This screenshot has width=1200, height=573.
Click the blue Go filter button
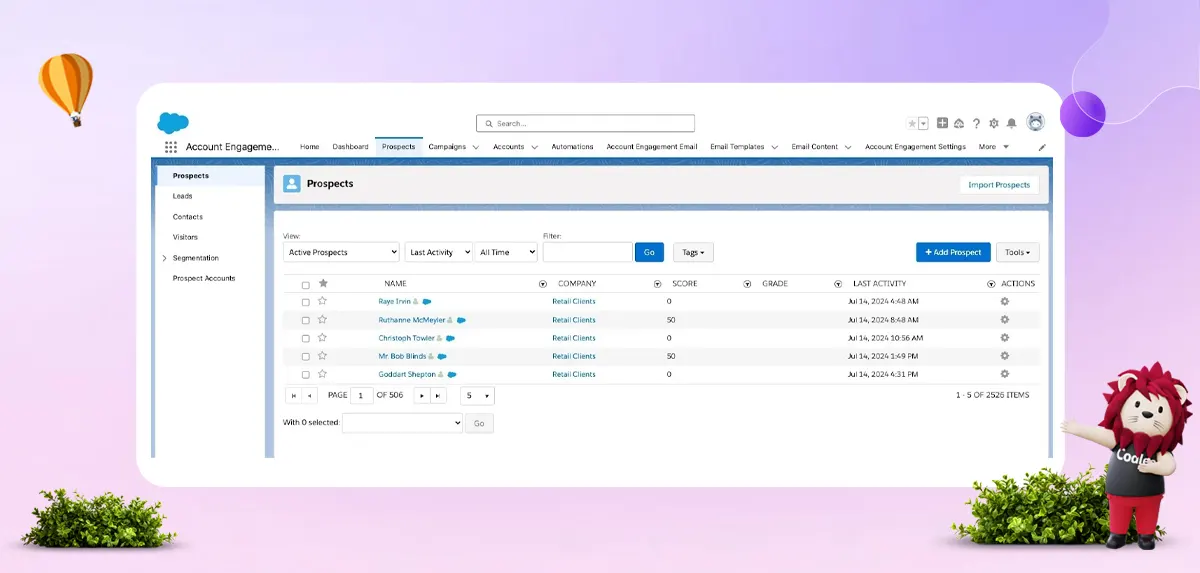pyautogui.click(x=649, y=252)
